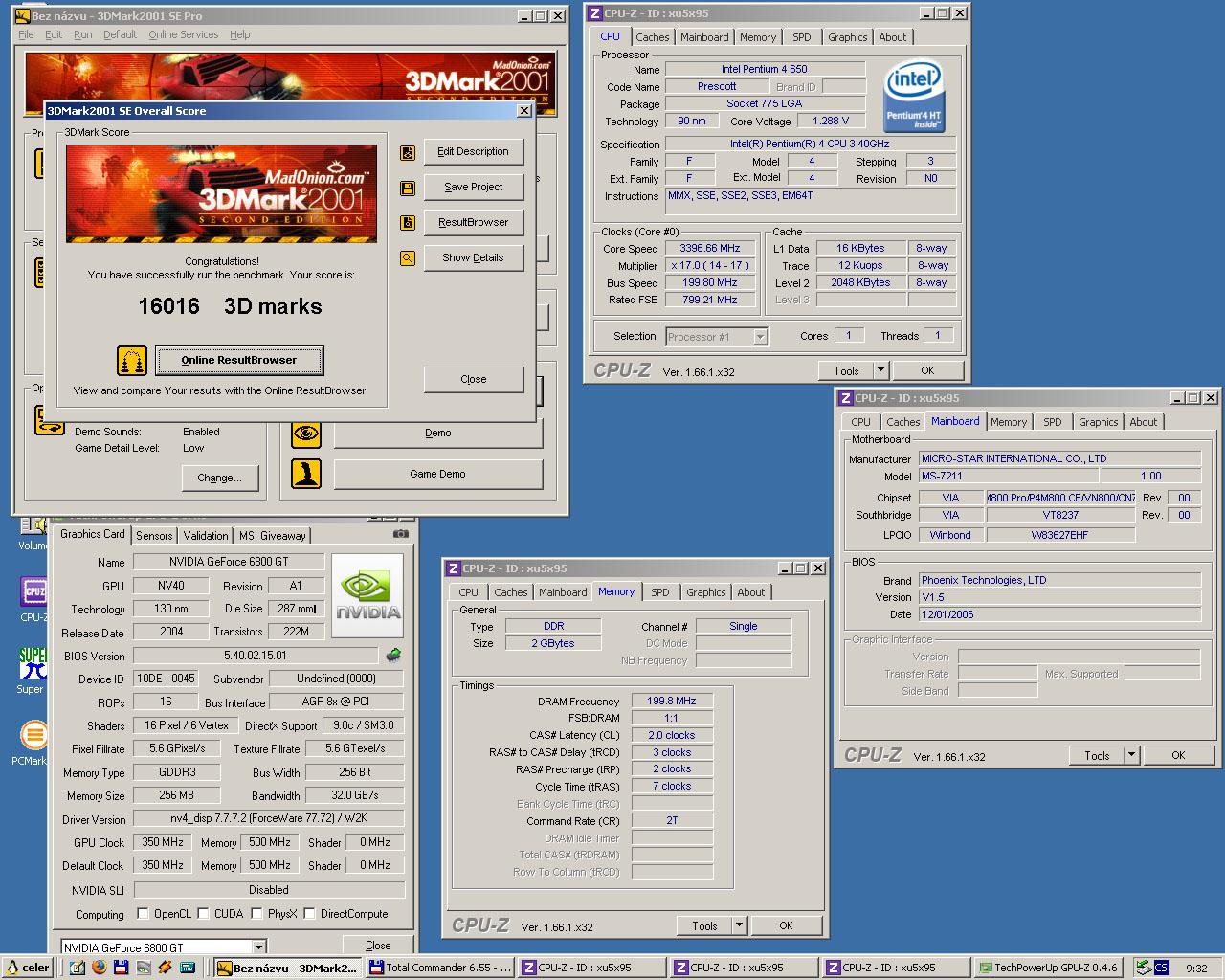1225x980 pixels.
Task: Click the Online ResultBrowser trees icon
Action: click(132, 361)
